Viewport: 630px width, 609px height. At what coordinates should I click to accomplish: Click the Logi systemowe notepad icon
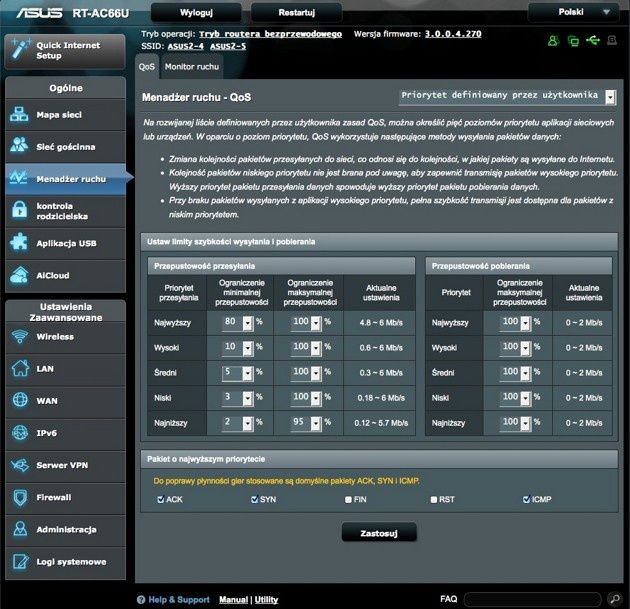tap(20, 562)
